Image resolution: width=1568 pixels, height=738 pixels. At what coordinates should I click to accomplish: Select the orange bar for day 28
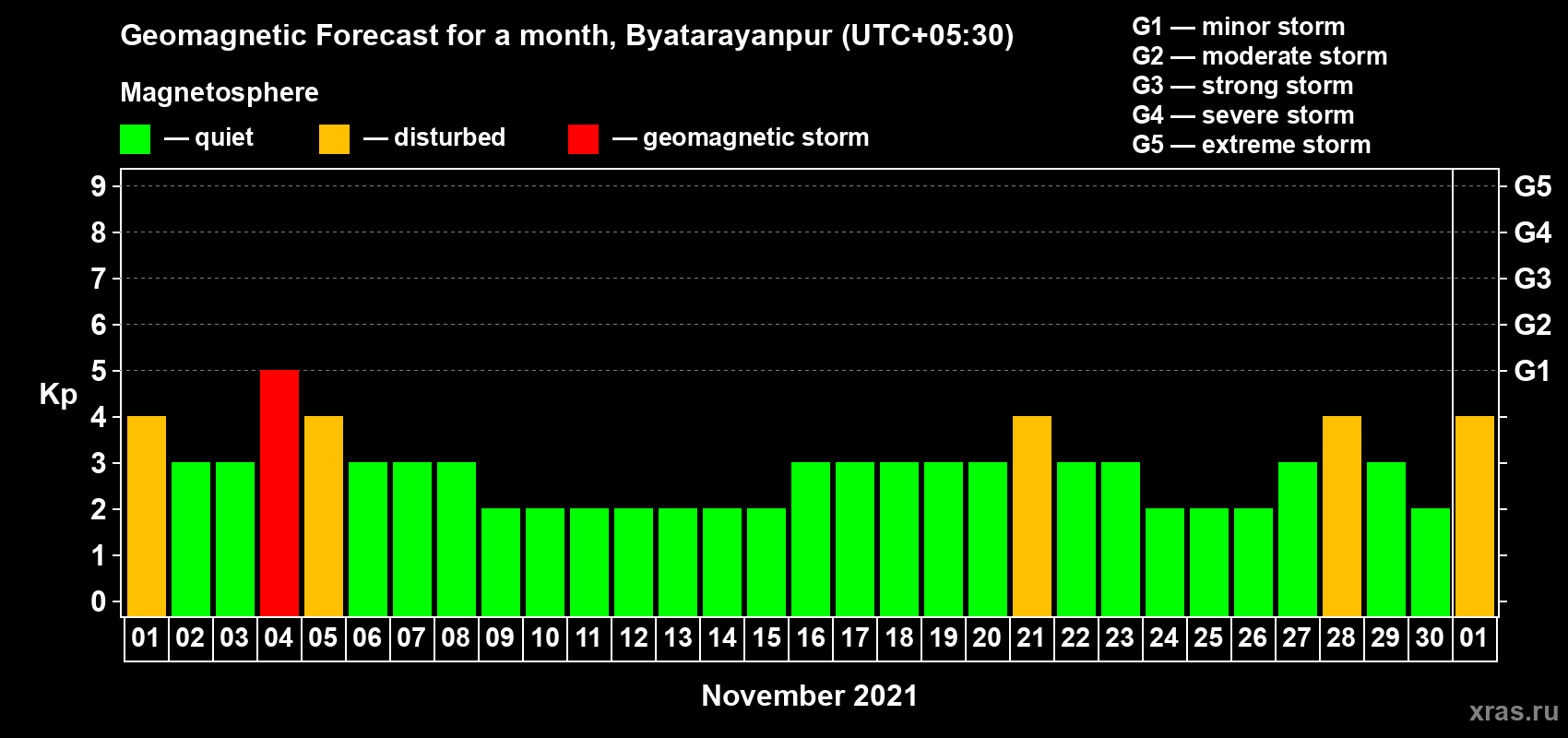1342,517
